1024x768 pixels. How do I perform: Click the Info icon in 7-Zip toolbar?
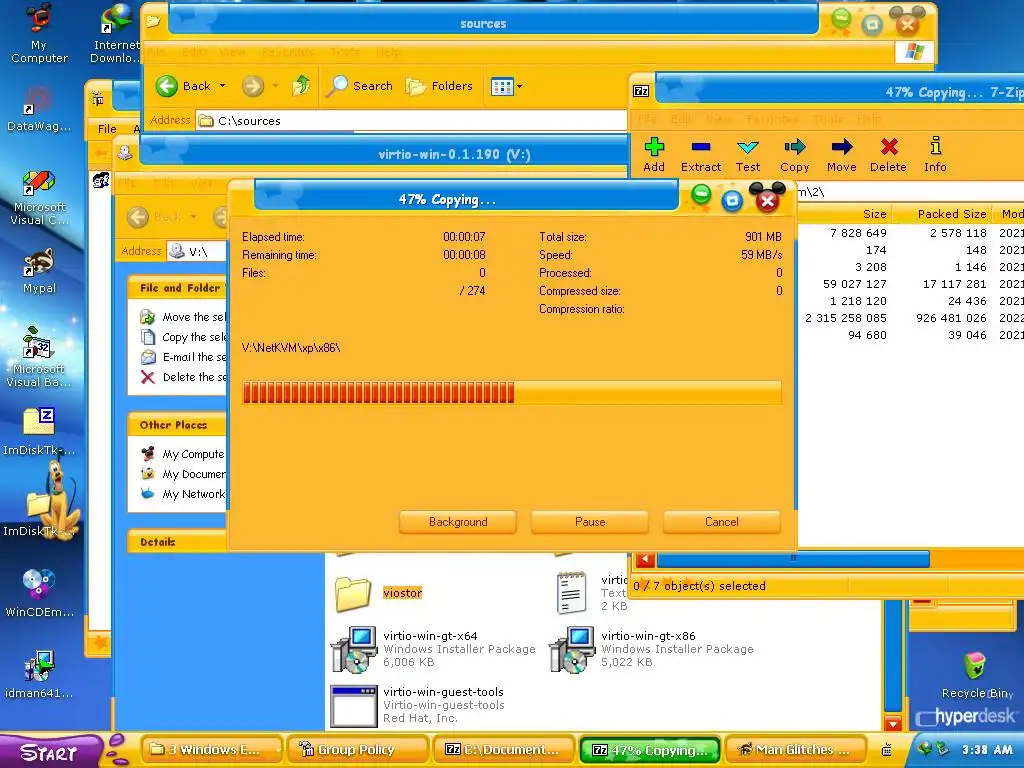935,155
